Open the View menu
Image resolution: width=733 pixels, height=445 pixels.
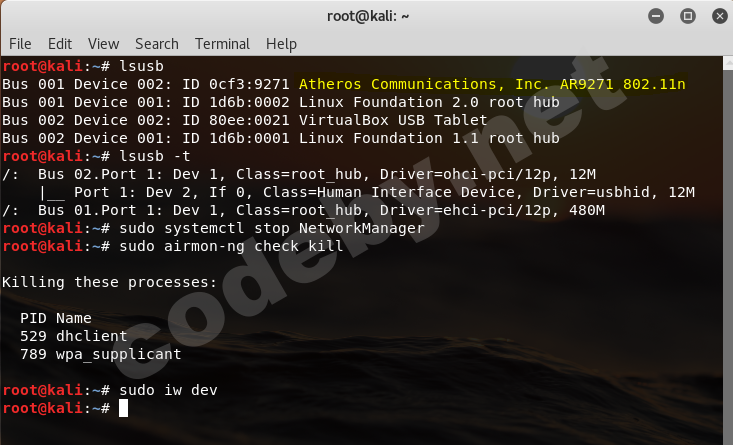pyautogui.click(x=103, y=44)
